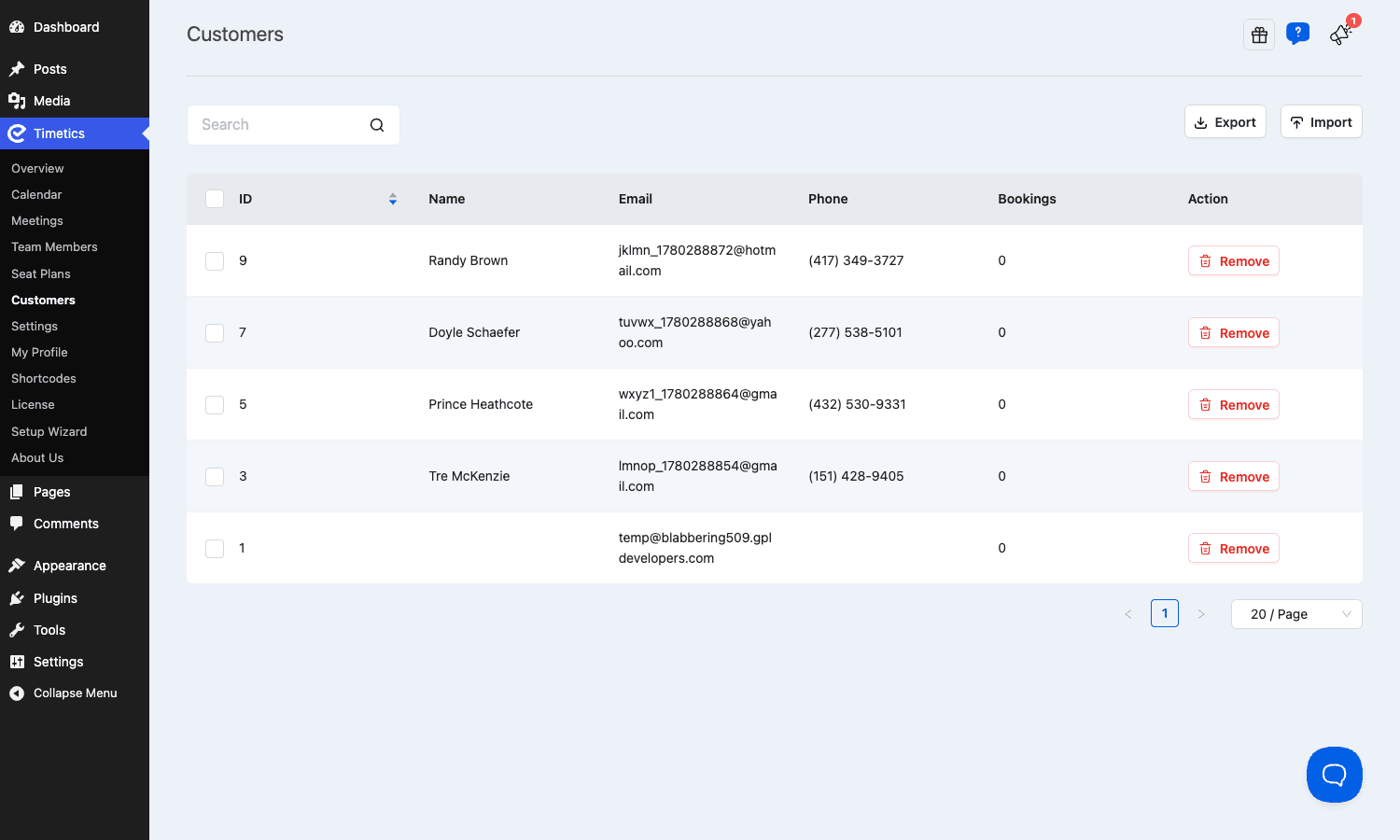Click the Tools wrench icon
This screenshot has height=840, width=1400.
pos(17,630)
